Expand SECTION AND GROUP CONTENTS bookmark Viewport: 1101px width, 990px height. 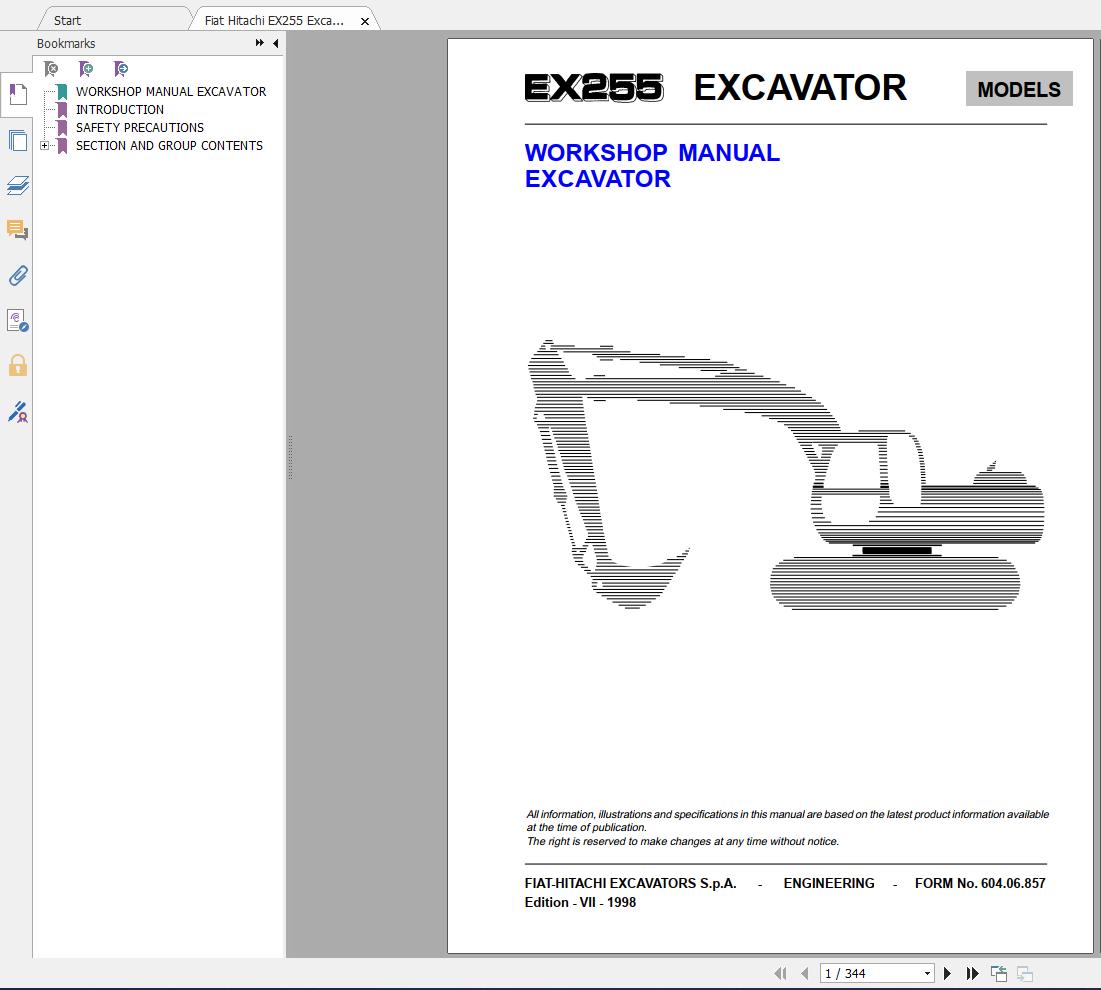coord(44,145)
